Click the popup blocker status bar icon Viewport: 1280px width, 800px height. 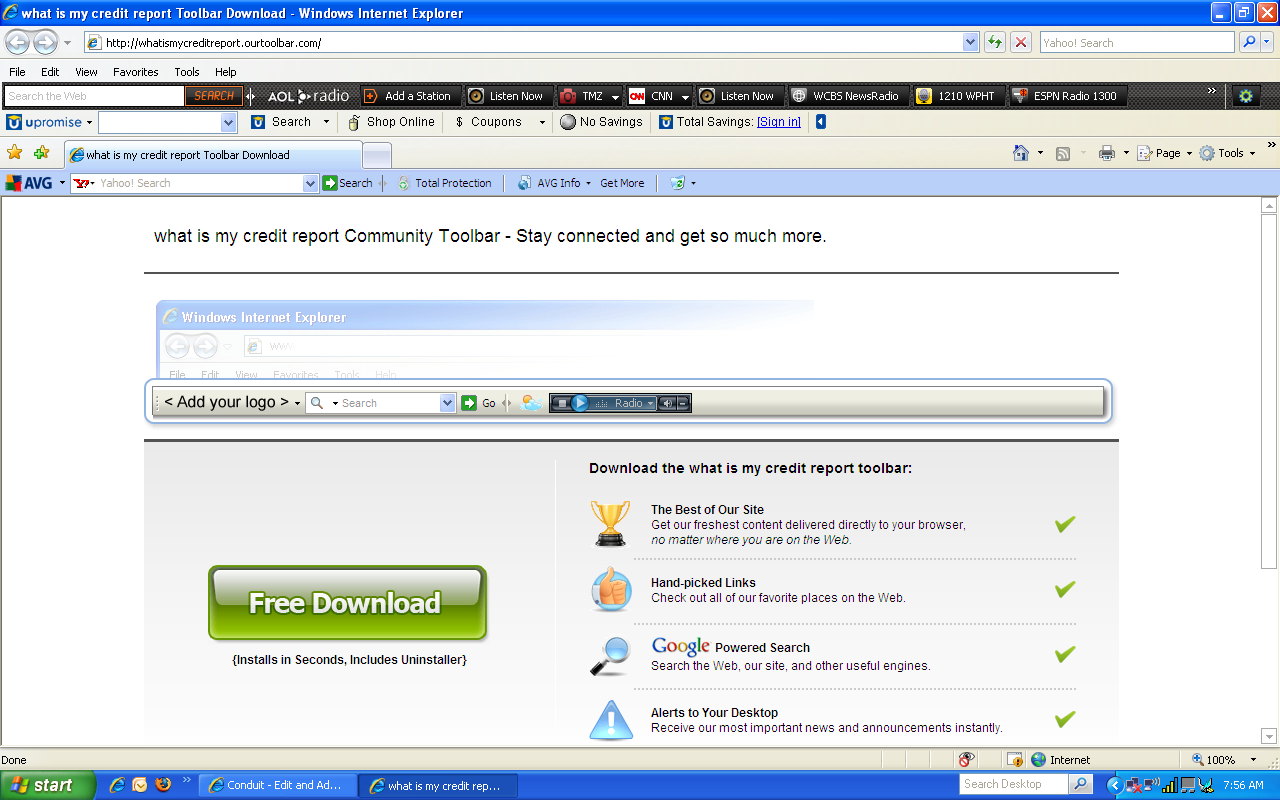coord(1014,760)
